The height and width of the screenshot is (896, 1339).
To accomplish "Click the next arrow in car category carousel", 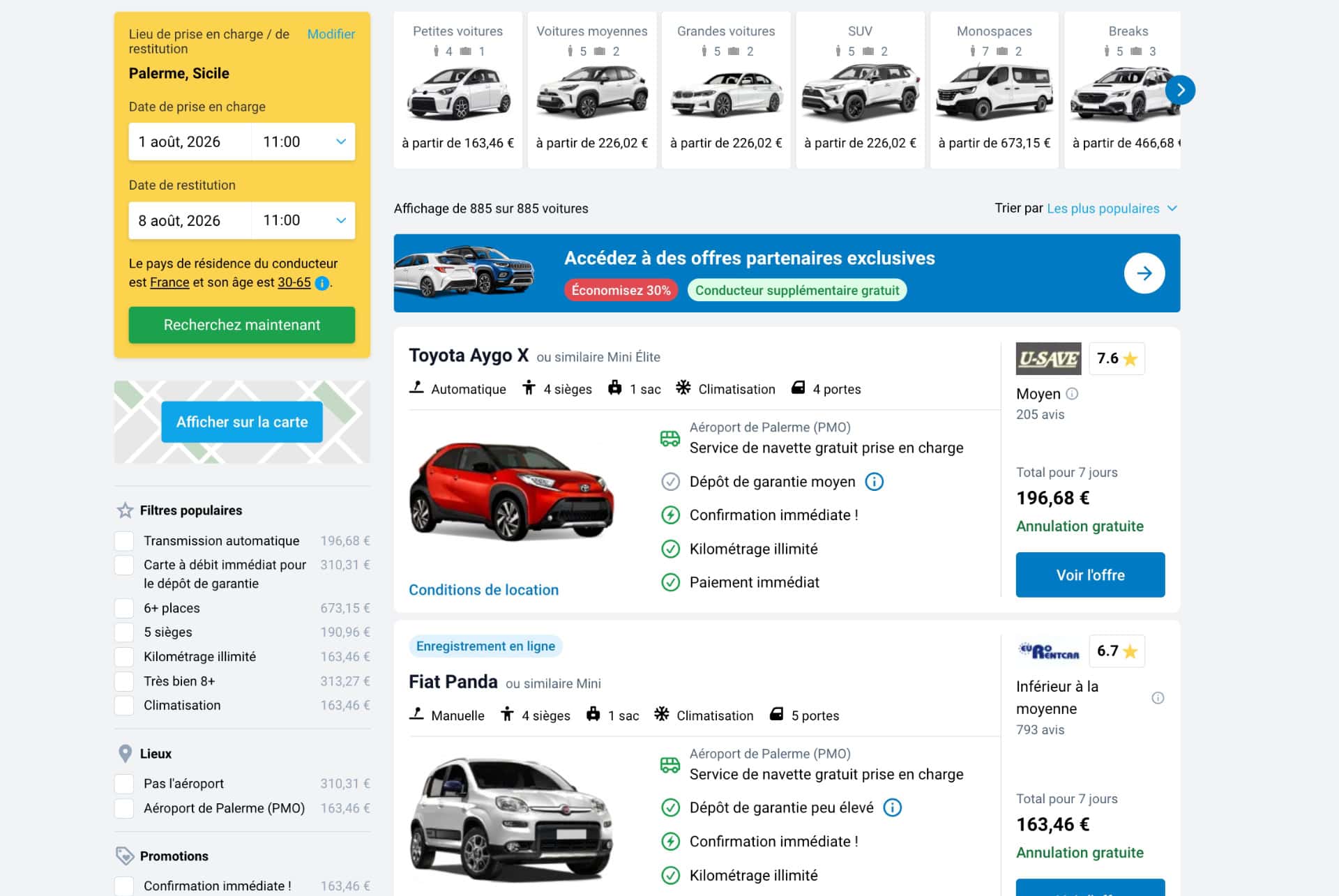I will pyautogui.click(x=1180, y=90).
